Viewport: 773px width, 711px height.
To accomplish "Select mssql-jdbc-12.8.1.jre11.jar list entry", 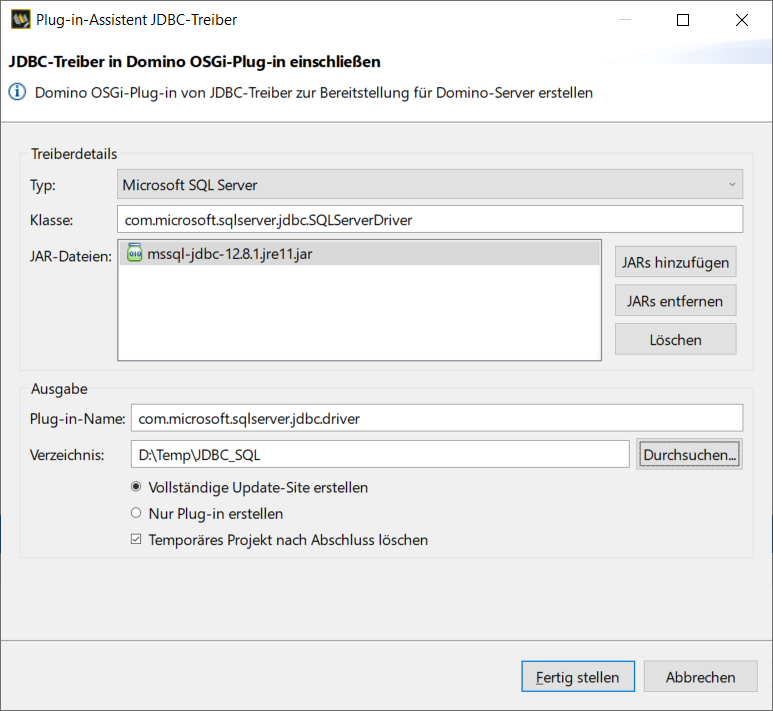I will (x=359, y=253).
